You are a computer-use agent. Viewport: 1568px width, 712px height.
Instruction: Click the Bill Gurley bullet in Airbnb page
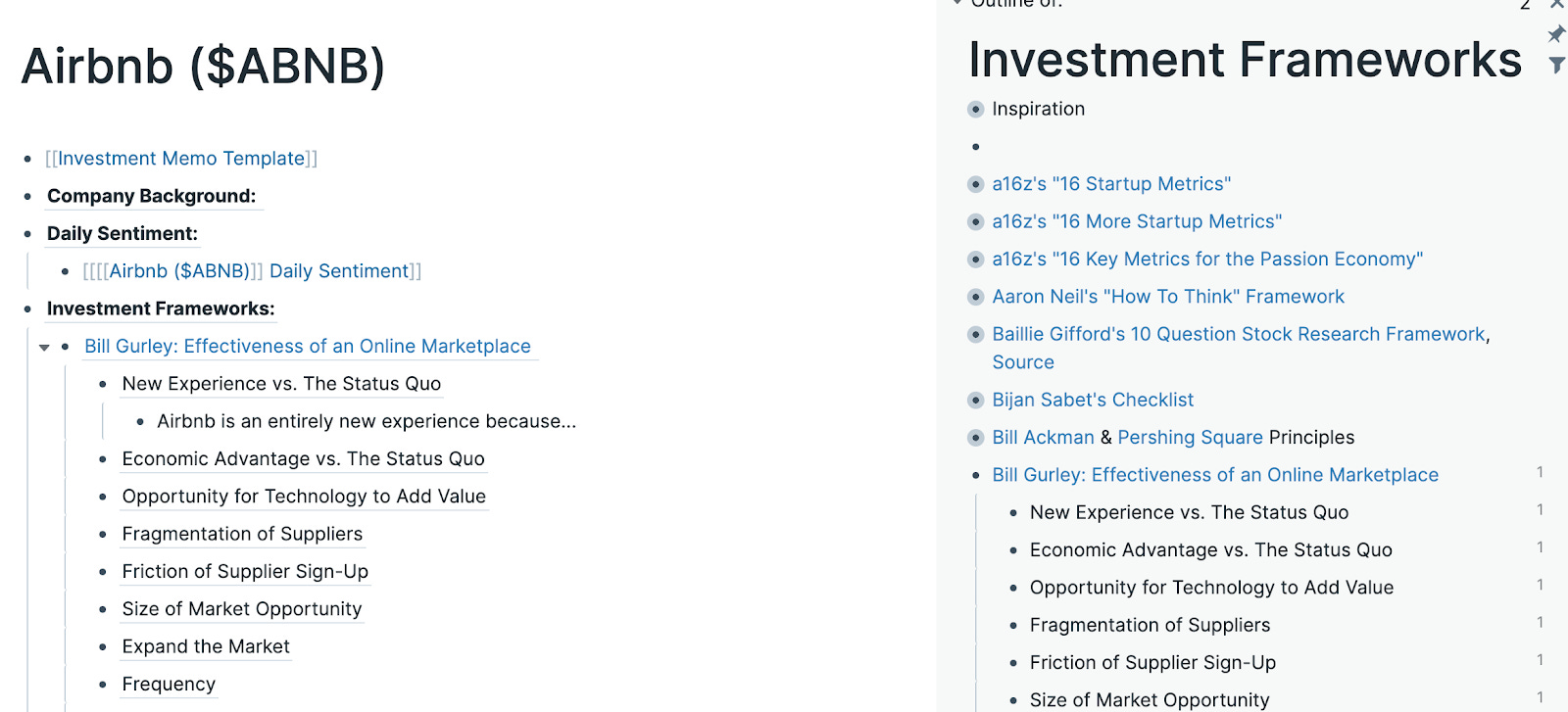click(66, 347)
